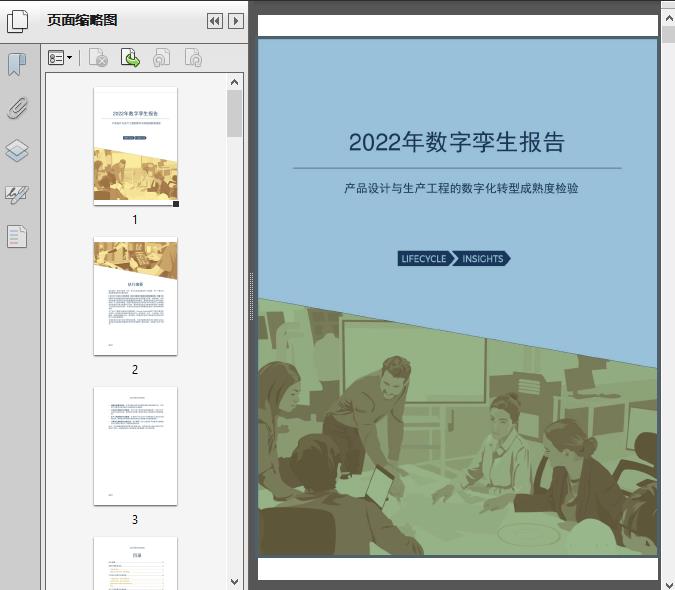Click the delete pages icon
This screenshot has width=675, height=590.
pos(98,58)
